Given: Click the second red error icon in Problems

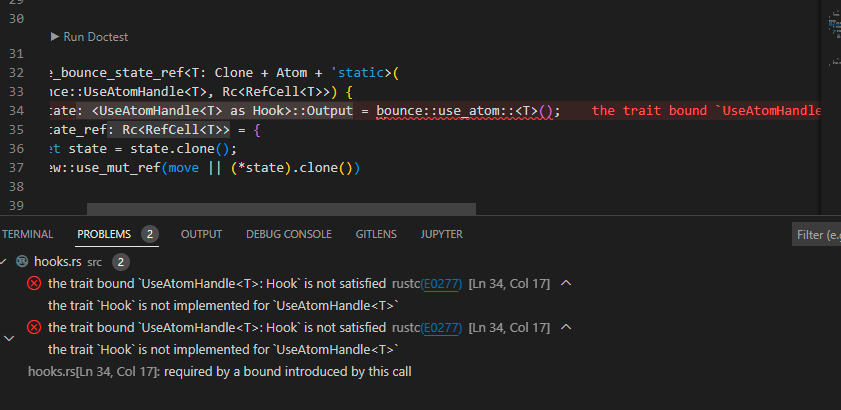Looking at the screenshot, I should (x=34, y=327).
